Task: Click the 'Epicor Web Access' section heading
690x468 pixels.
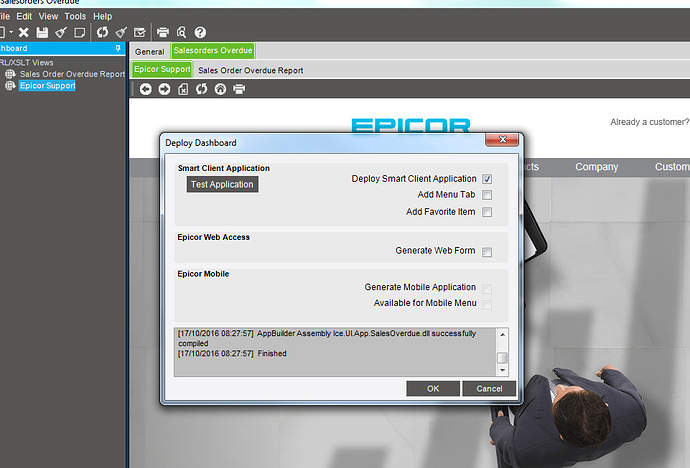Action: point(213,237)
